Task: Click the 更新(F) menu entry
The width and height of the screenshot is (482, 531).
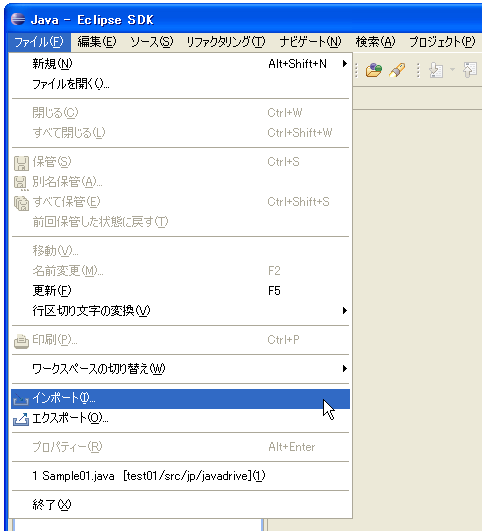Action: tap(180, 291)
